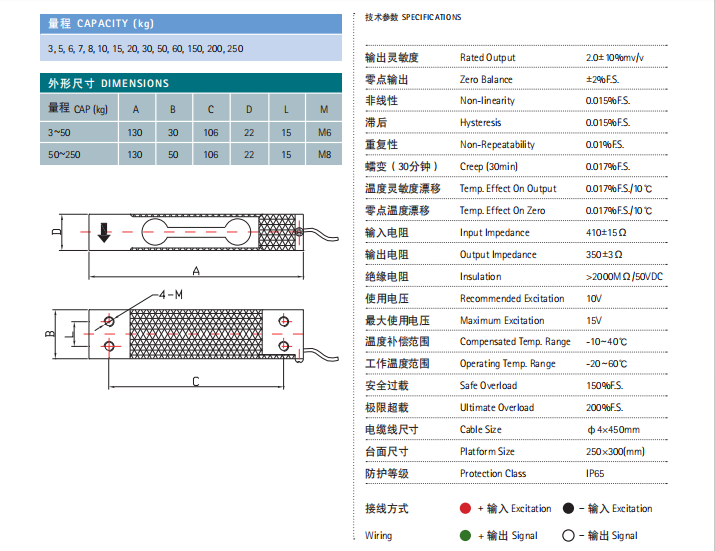Click the value '>2000MΩ/50VDC'
This screenshot has width=715, height=551.
pyautogui.click(x=624, y=276)
